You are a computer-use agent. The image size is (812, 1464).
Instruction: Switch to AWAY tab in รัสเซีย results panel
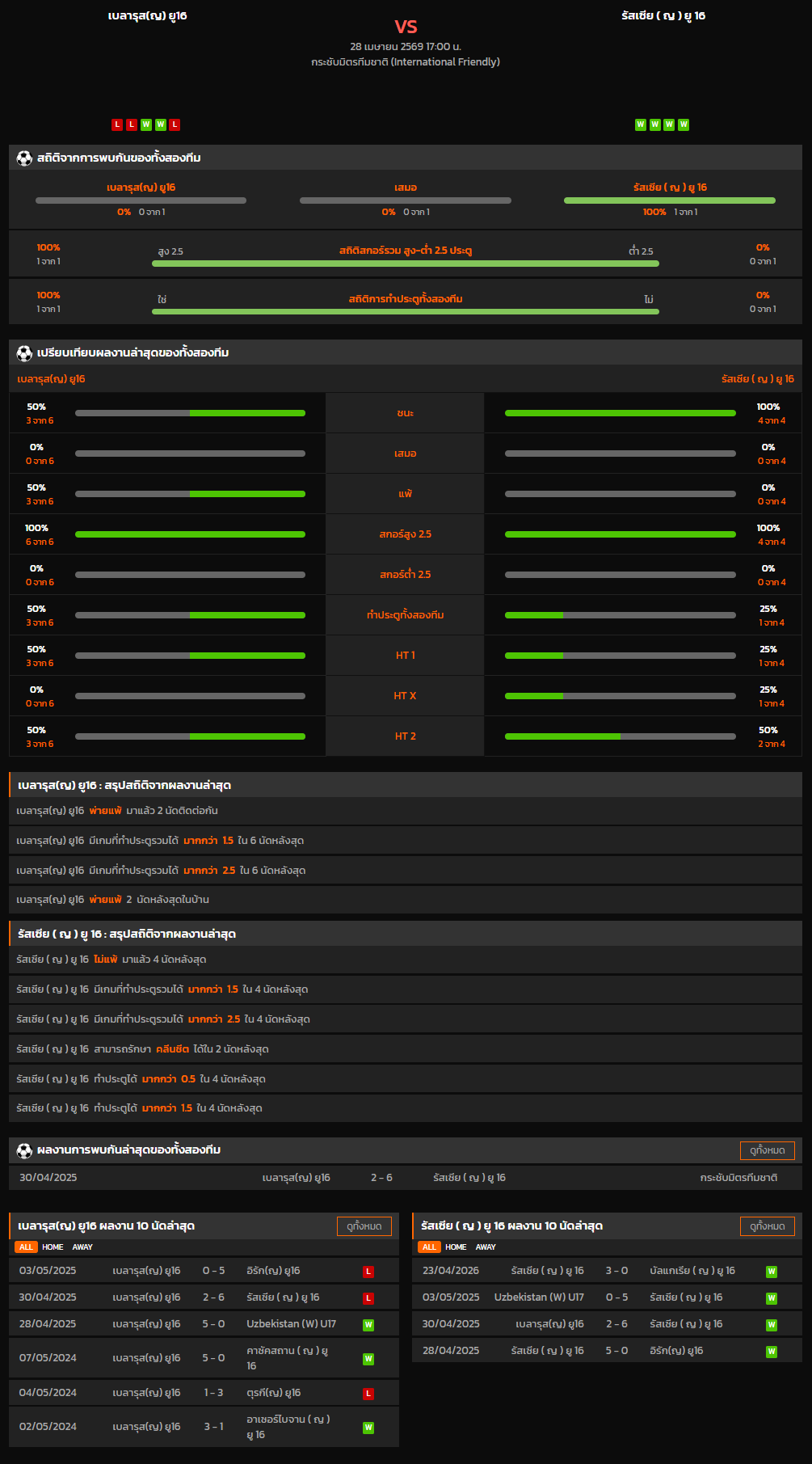[486, 1247]
